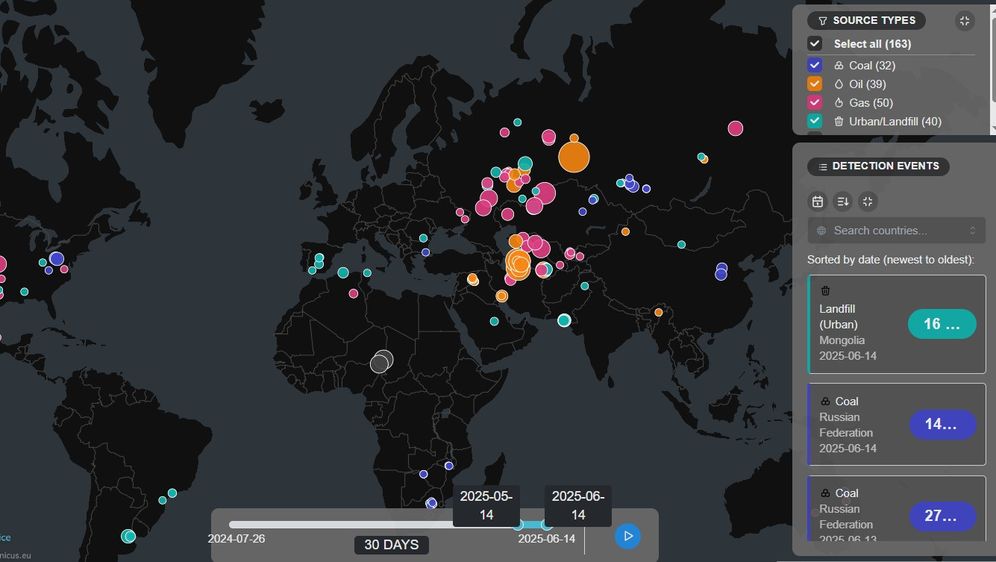
Task: Click the Coal icon in source list
Action: 838,65
